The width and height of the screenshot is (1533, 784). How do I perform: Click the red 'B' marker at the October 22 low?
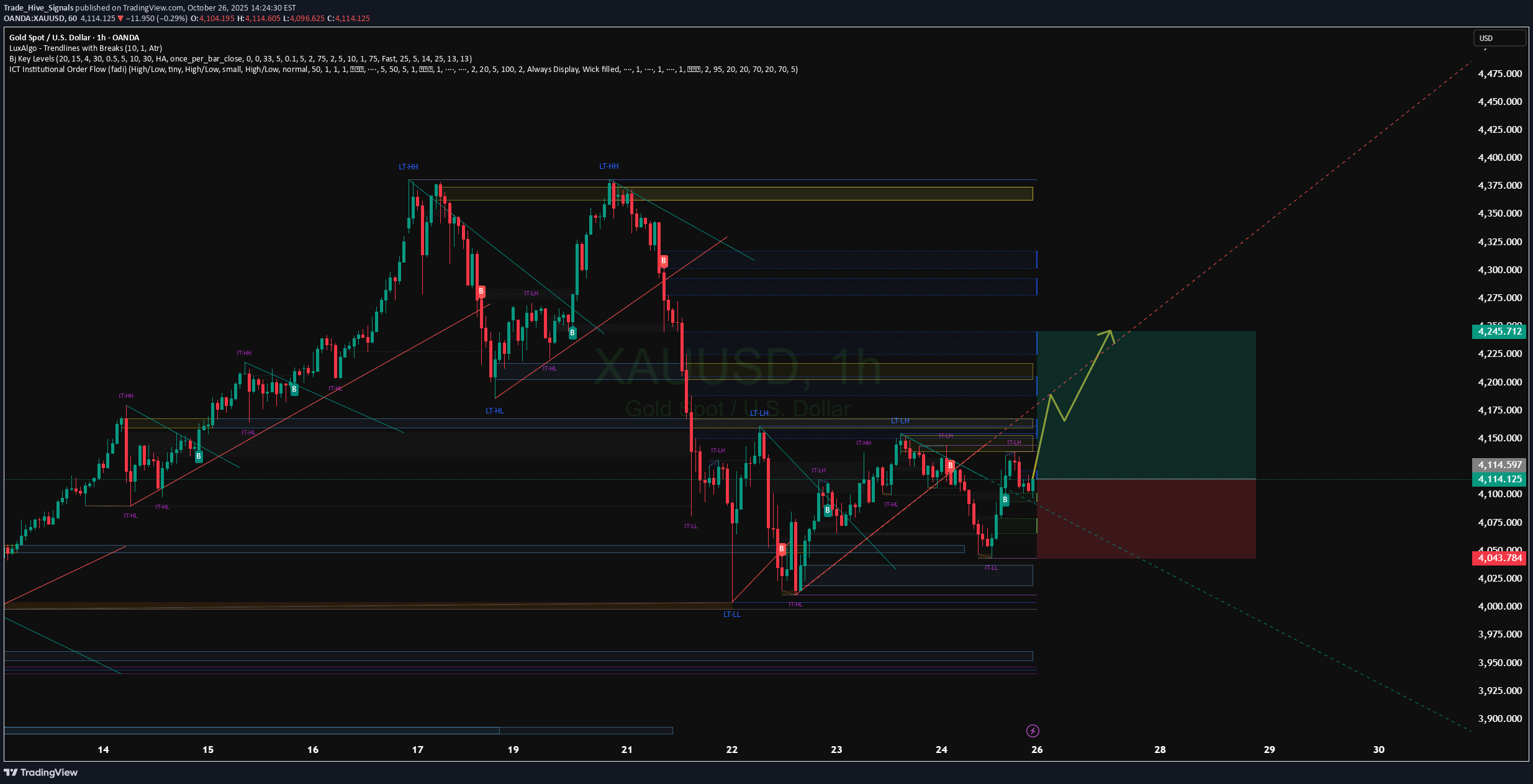[781, 549]
